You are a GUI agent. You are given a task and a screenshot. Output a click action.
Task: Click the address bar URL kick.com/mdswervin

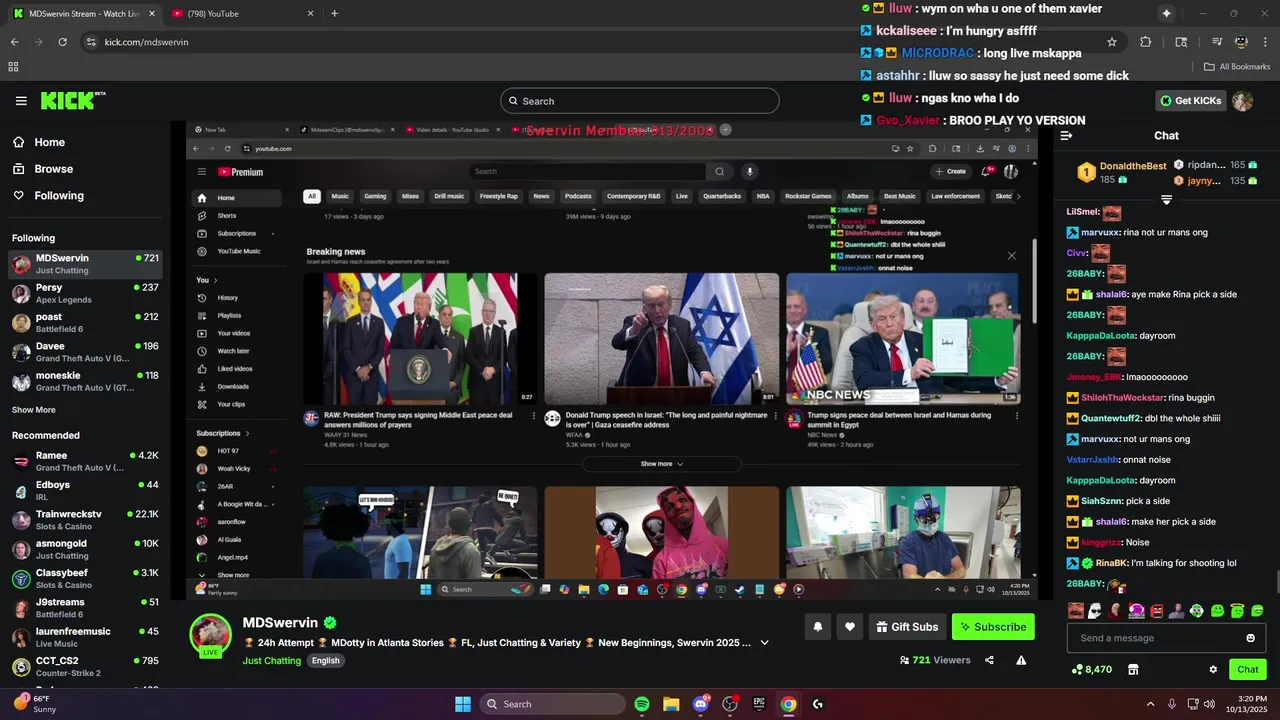[x=146, y=42]
